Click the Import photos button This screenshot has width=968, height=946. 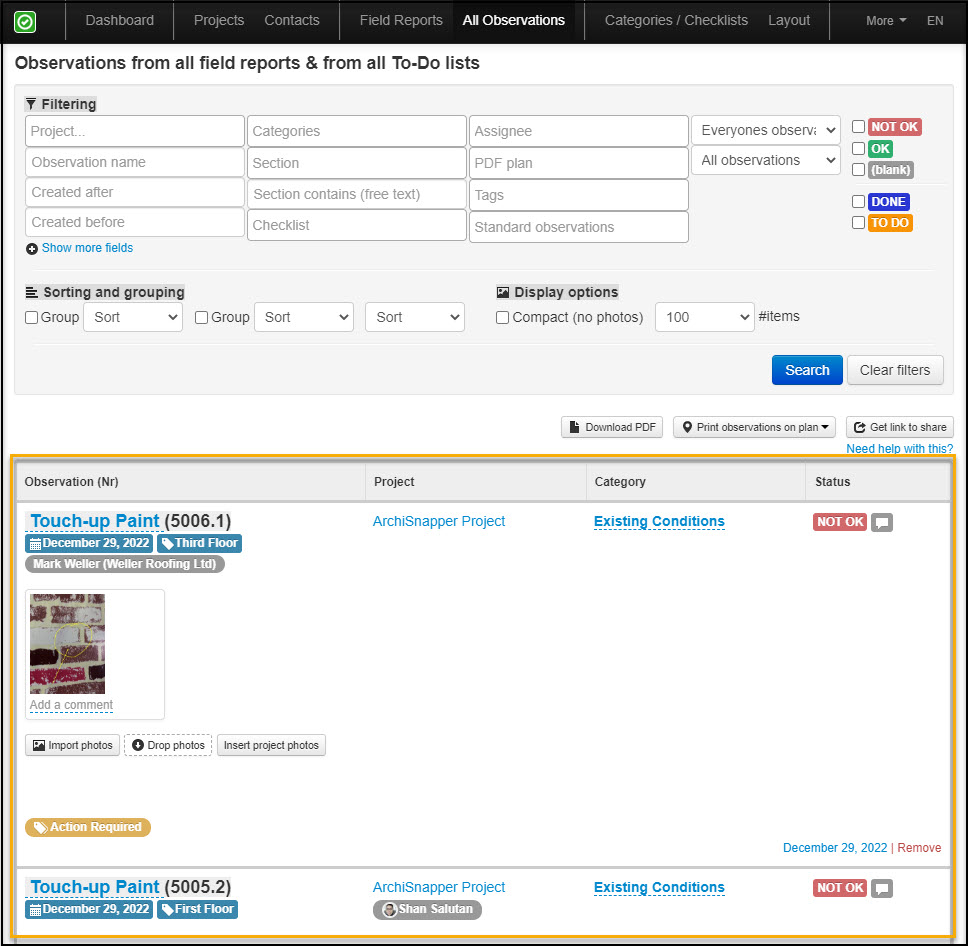pos(72,745)
